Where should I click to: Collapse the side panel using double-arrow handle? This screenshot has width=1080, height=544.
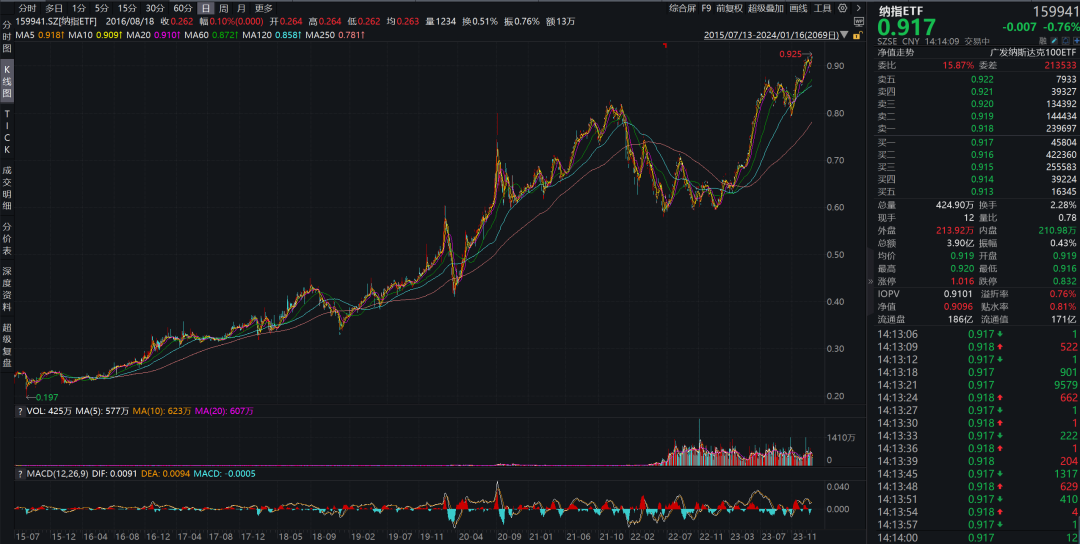click(x=869, y=281)
